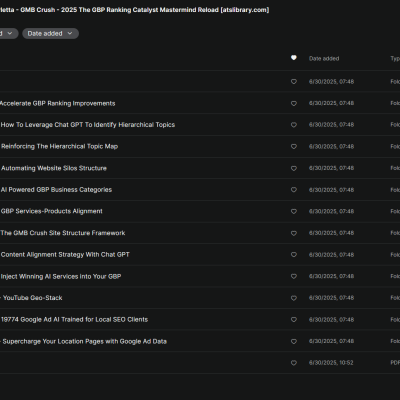Click heart on Supercharge Your Location Pages row
The width and height of the screenshot is (400, 400).
(x=294, y=341)
